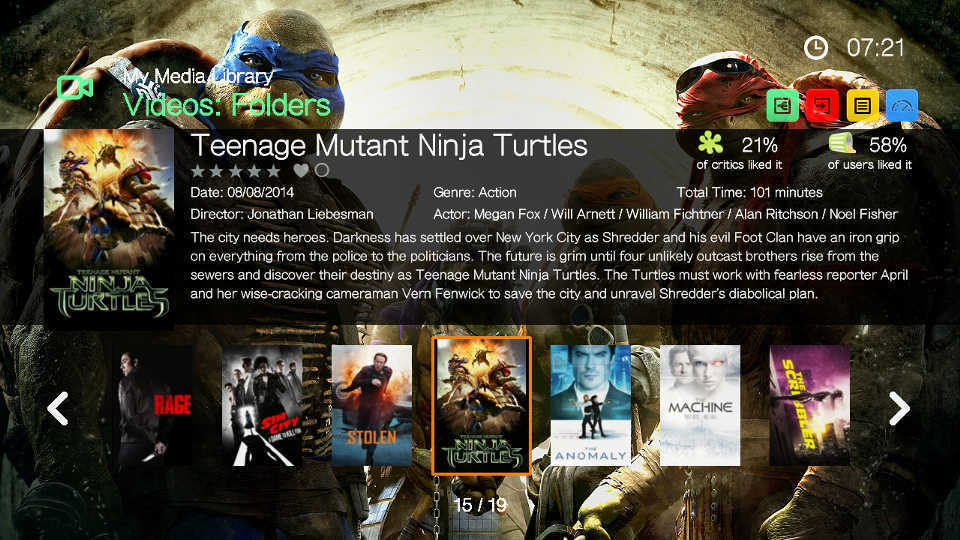Select the Rage movie poster
Viewport: 960px width, 540px height.
point(153,405)
